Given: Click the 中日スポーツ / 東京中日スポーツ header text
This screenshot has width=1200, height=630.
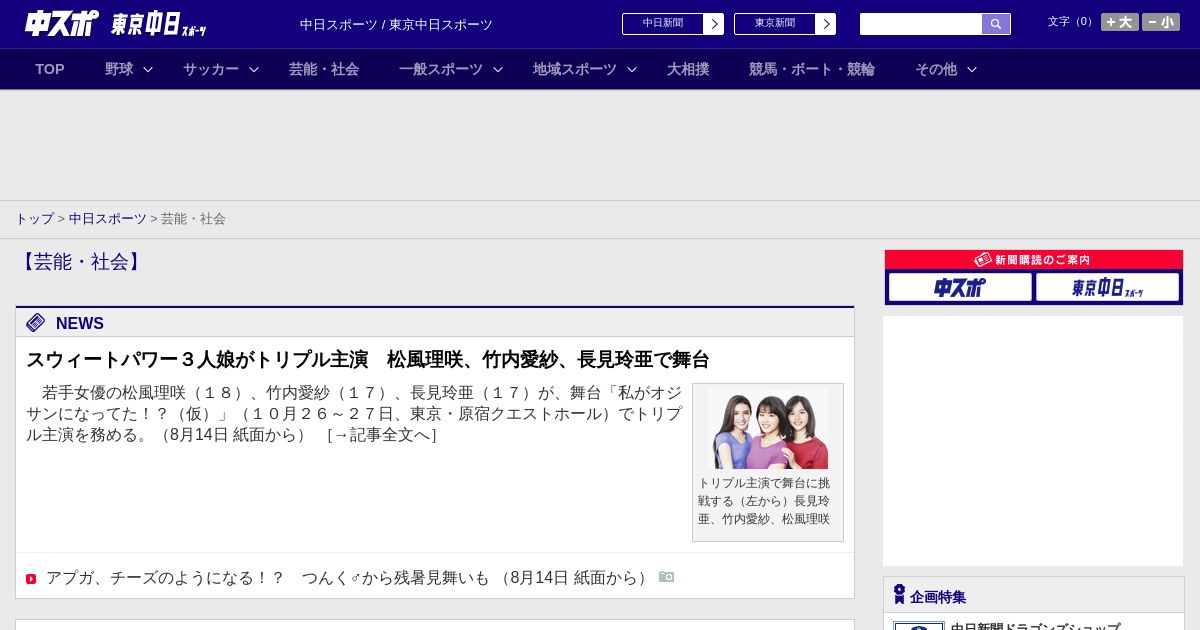Looking at the screenshot, I should [396, 25].
